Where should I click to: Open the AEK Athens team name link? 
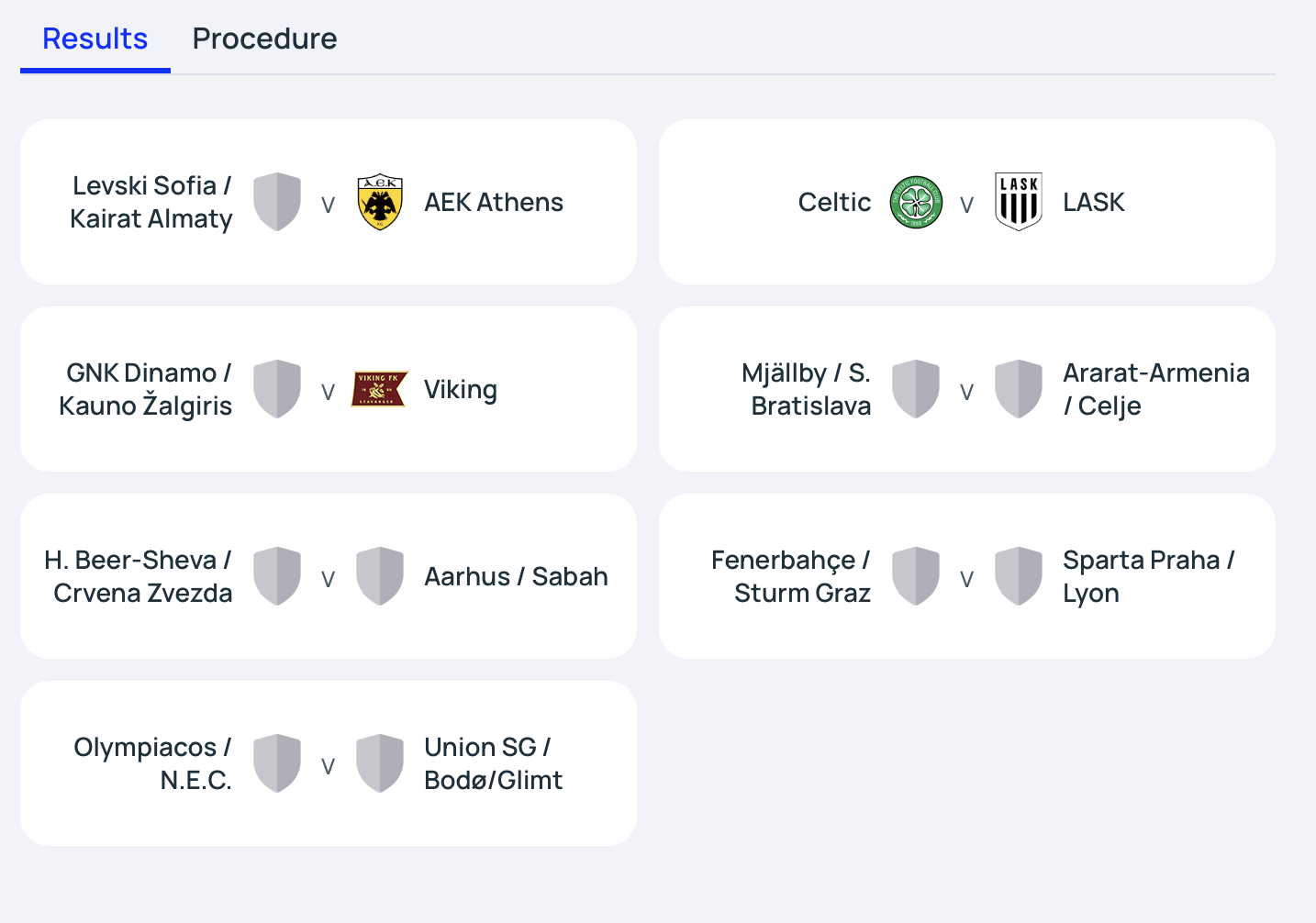pos(494,202)
